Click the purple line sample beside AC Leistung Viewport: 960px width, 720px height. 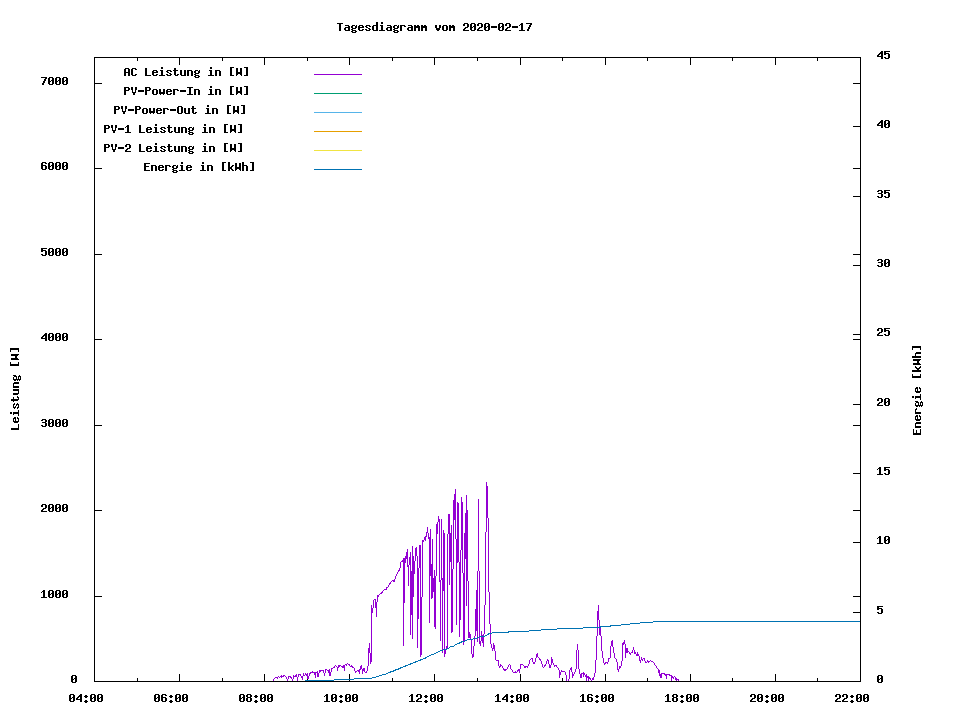click(337, 74)
